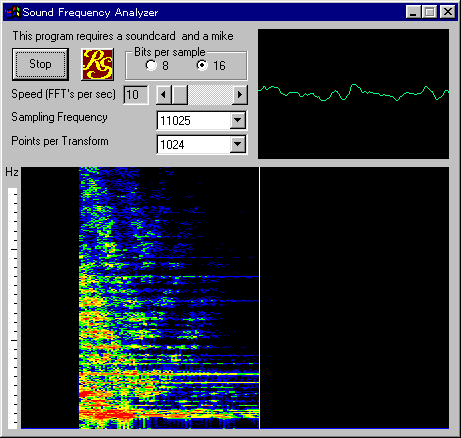461x438 pixels.
Task: Click the speed slider thumb
Action: (180, 95)
